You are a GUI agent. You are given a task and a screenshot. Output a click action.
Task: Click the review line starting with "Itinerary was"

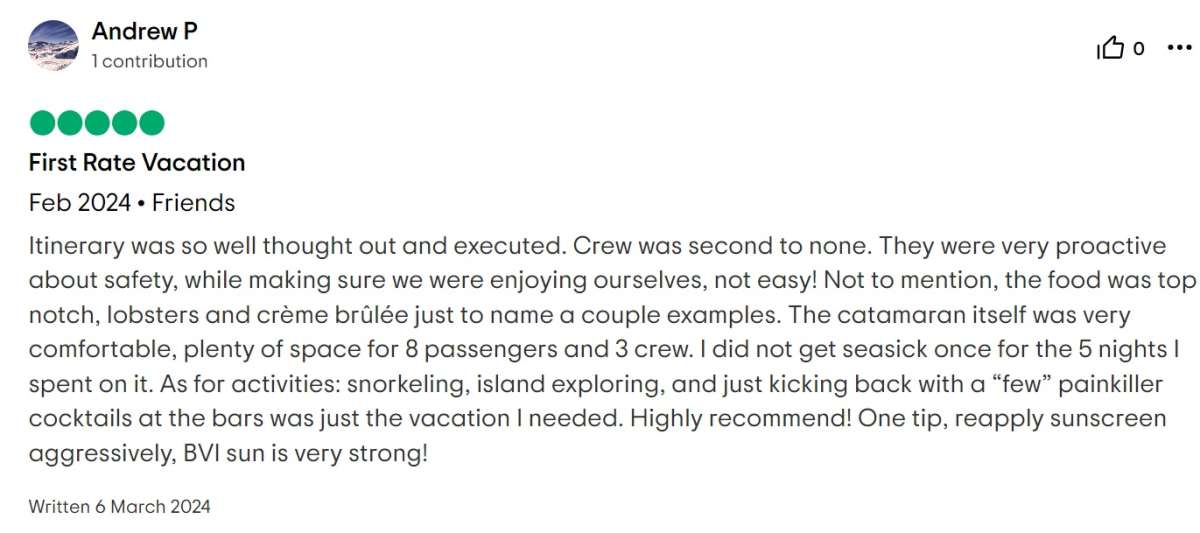(598, 247)
